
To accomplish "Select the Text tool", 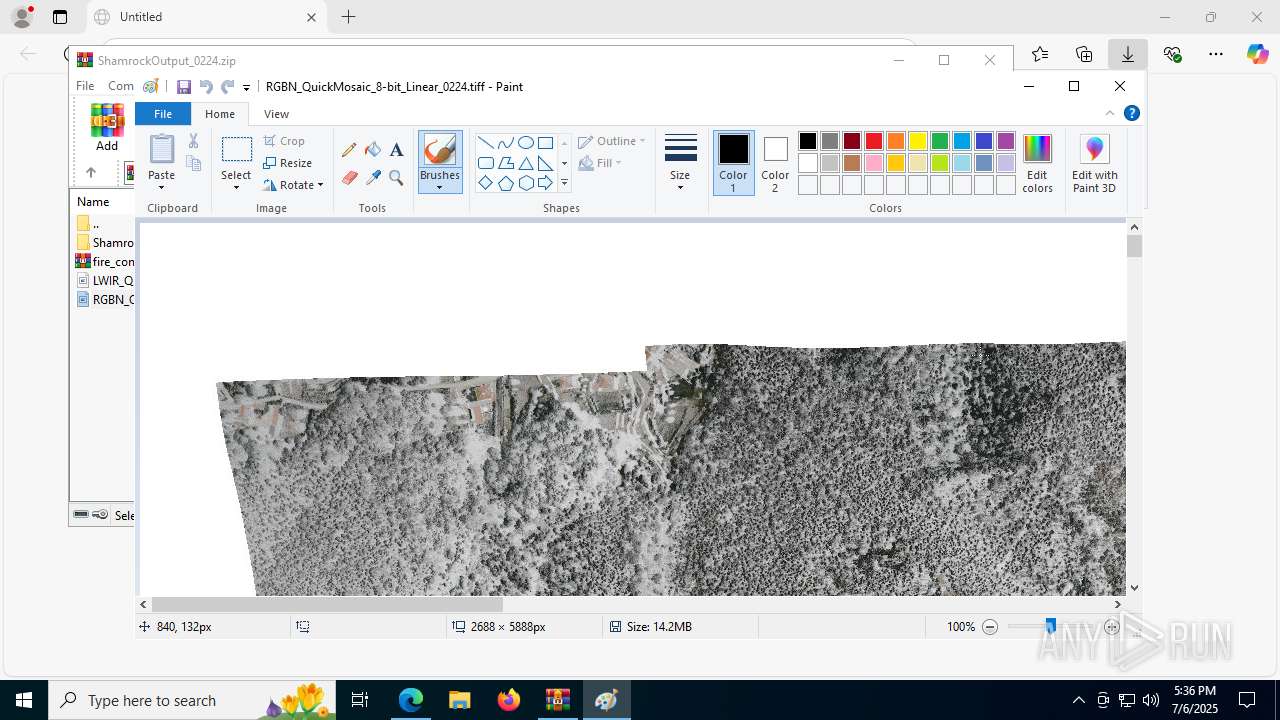I will coord(396,150).
